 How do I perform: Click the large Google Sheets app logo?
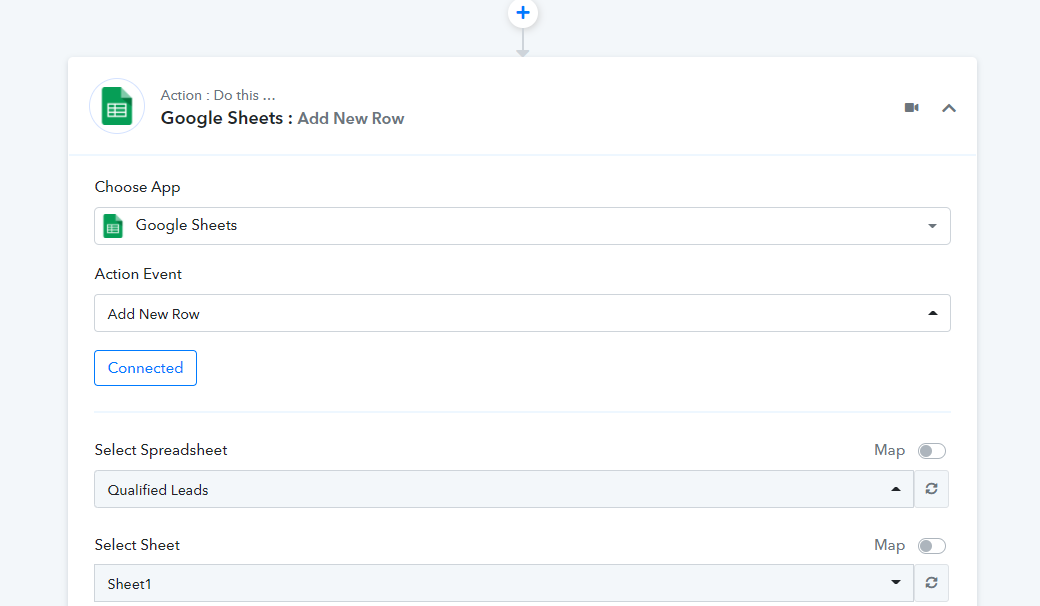click(x=117, y=106)
